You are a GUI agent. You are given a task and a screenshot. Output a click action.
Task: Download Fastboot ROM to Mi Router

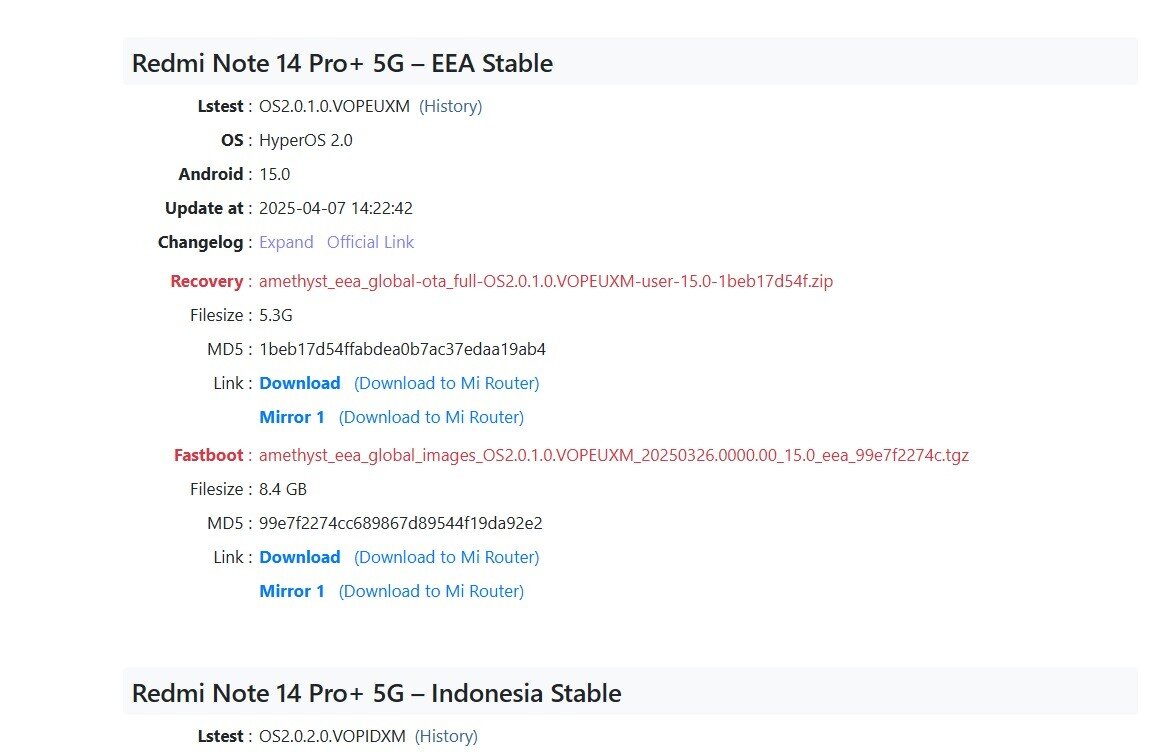[446, 557]
